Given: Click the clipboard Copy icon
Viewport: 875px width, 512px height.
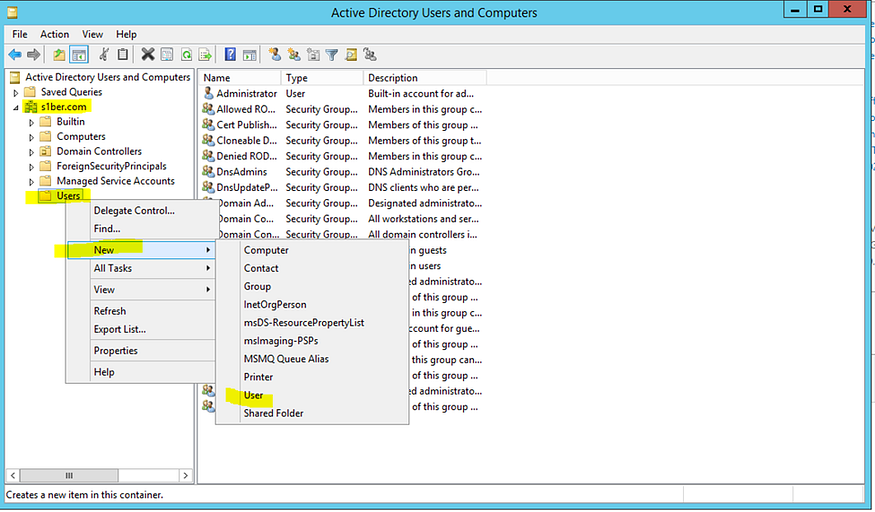Looking at the screenshot, I should (123, 54).
